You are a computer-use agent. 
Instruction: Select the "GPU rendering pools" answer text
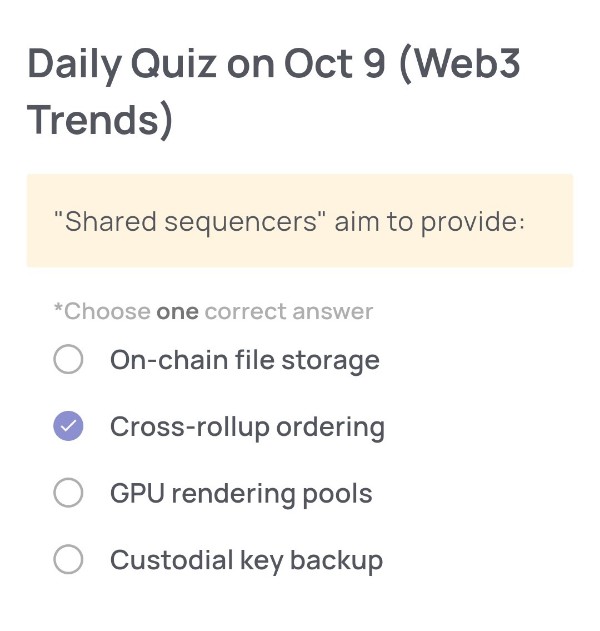[x=241, y=493]
